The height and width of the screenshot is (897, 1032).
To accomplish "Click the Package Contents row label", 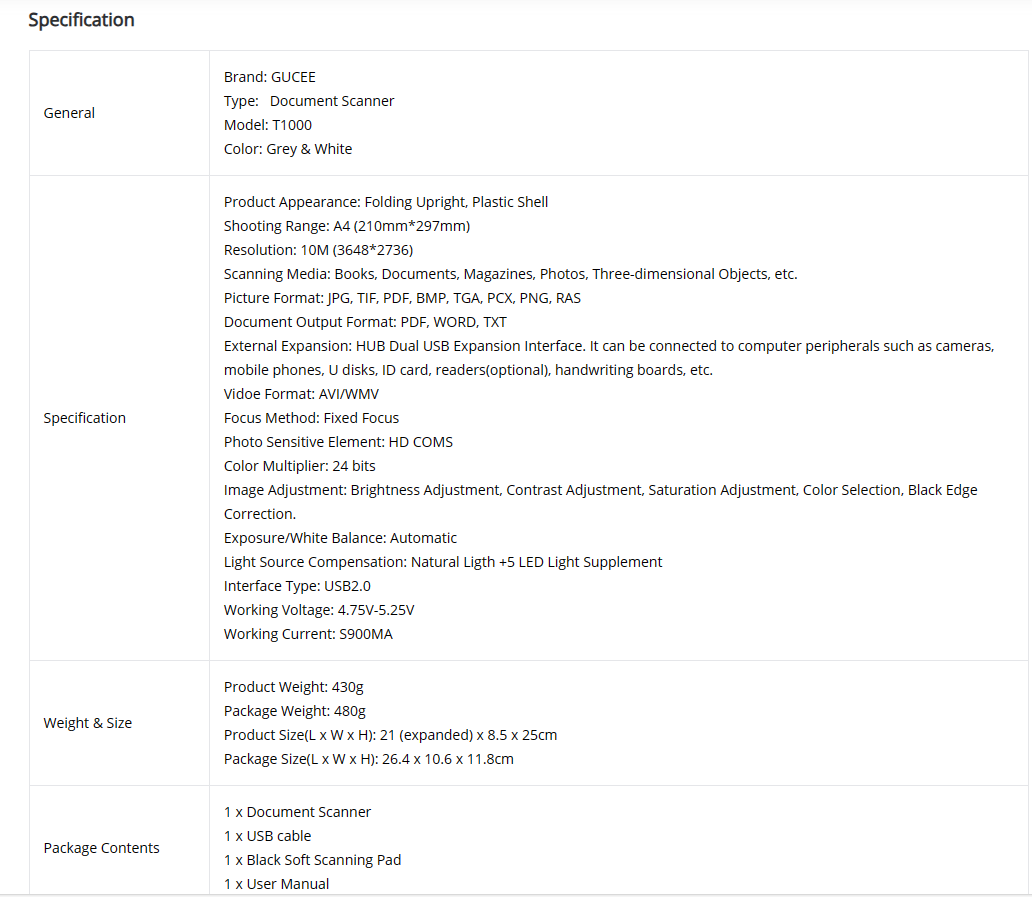I will pyautogui.click(x=101, y=848).
